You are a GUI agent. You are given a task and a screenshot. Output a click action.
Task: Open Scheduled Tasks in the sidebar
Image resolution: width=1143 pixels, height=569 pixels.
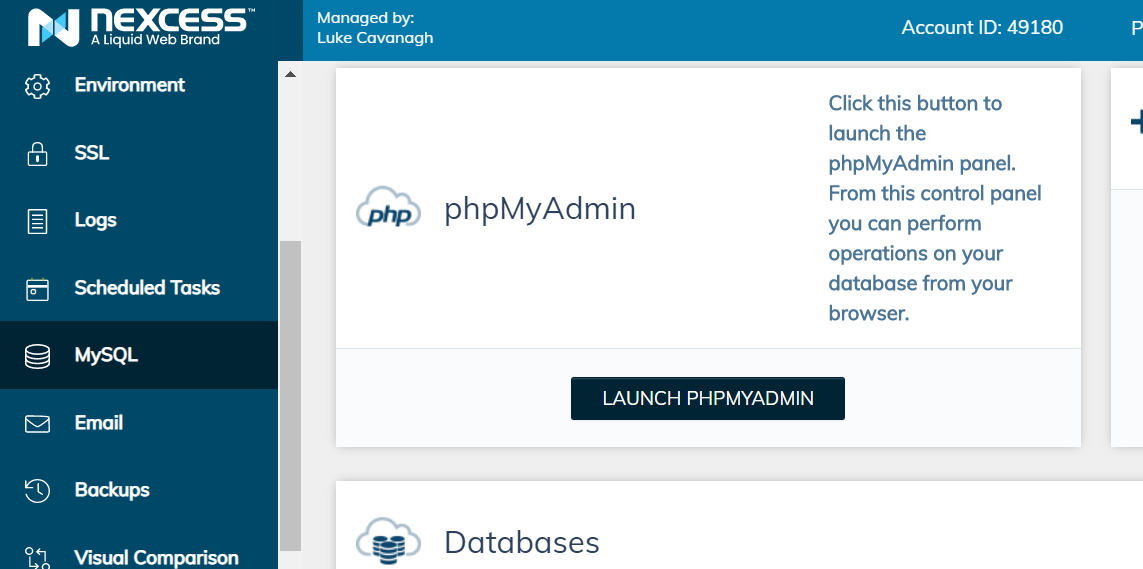click(x=139, y=288)
